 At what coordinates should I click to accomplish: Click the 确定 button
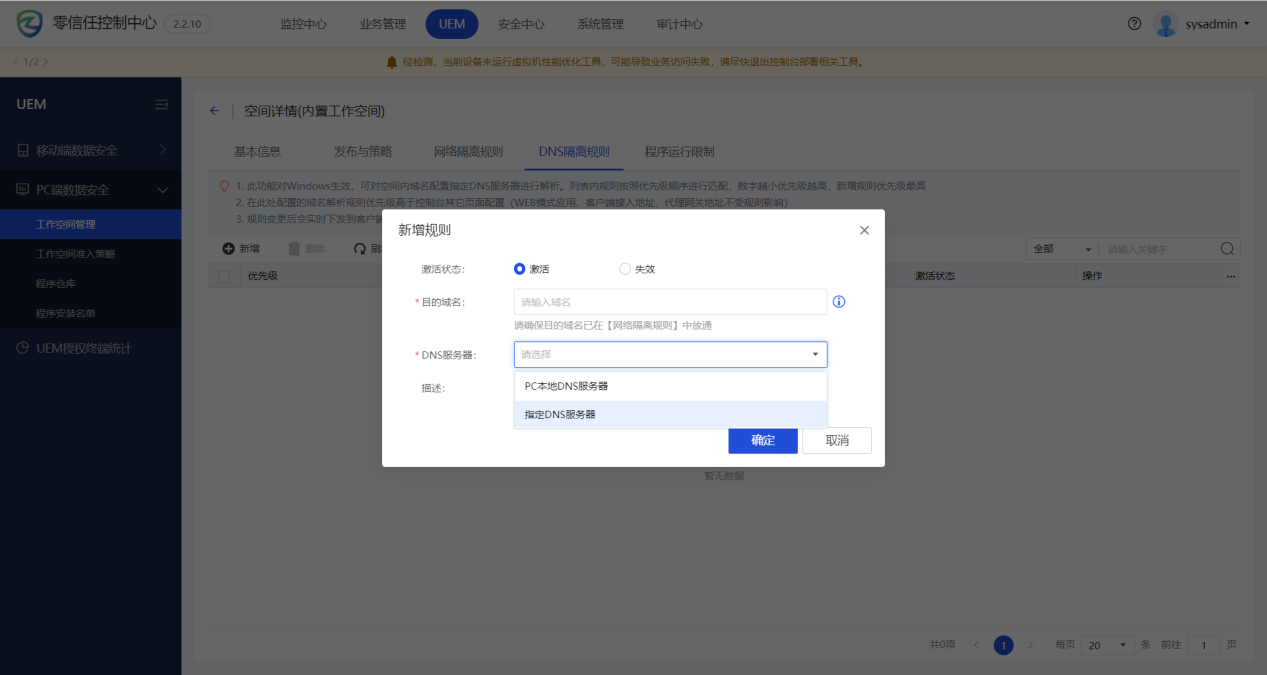(x=762, y=440)
